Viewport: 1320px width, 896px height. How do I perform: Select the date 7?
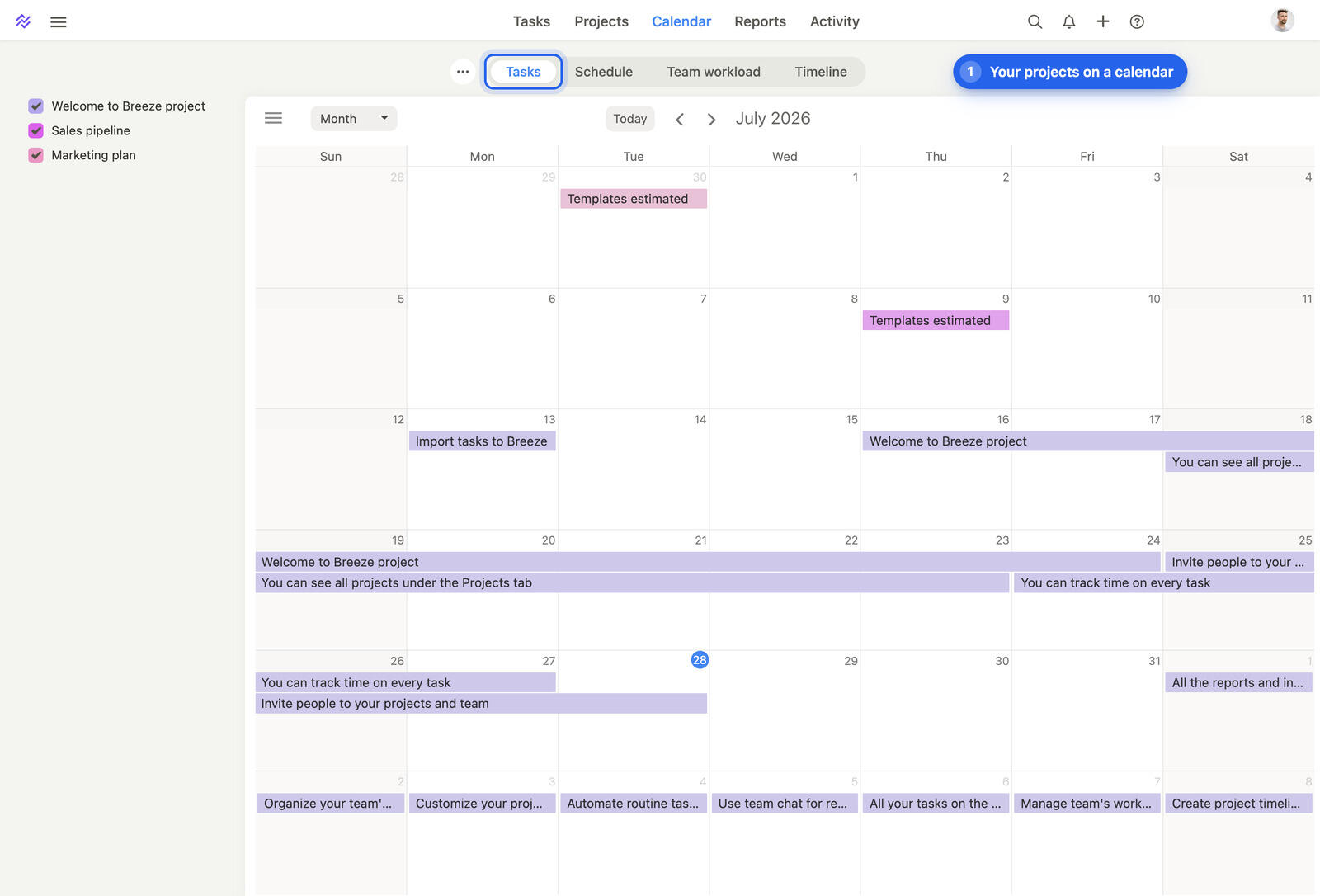[703, 298]
